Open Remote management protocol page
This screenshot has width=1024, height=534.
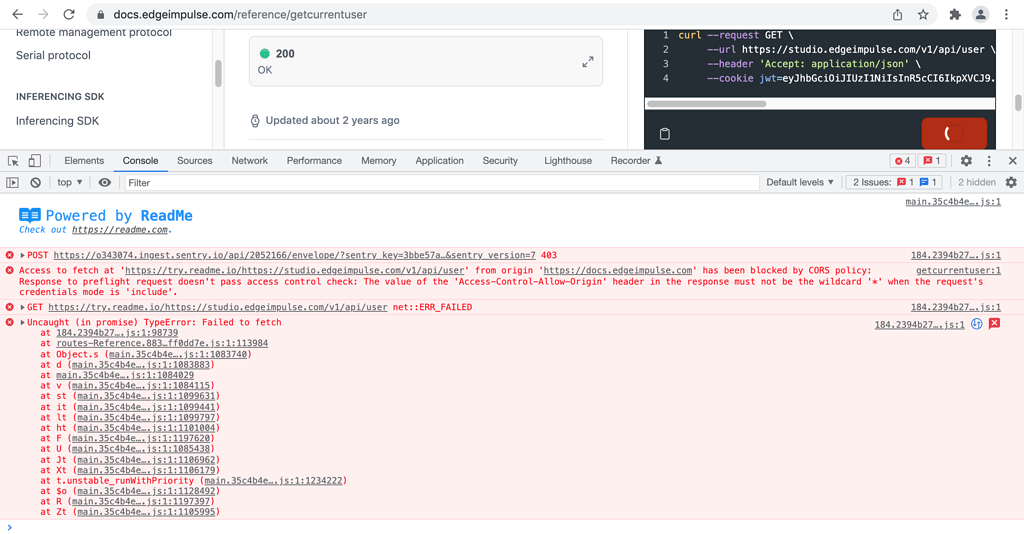94,33
